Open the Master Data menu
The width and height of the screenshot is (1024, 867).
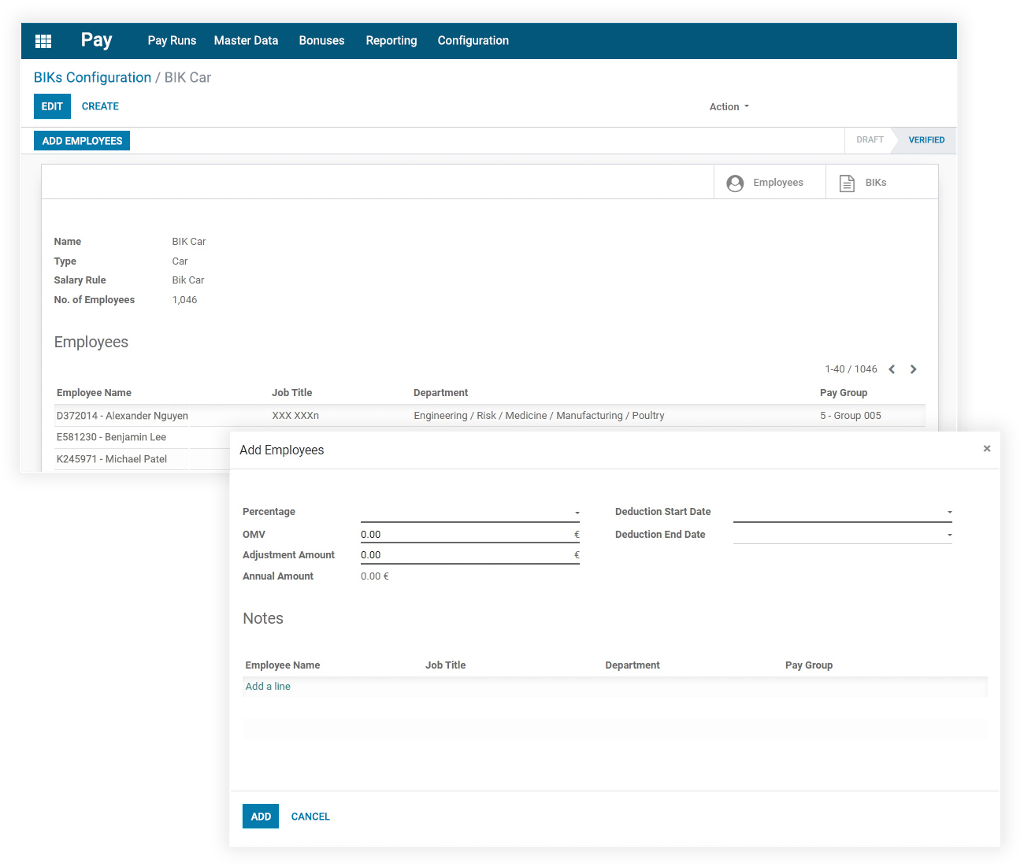246,40
